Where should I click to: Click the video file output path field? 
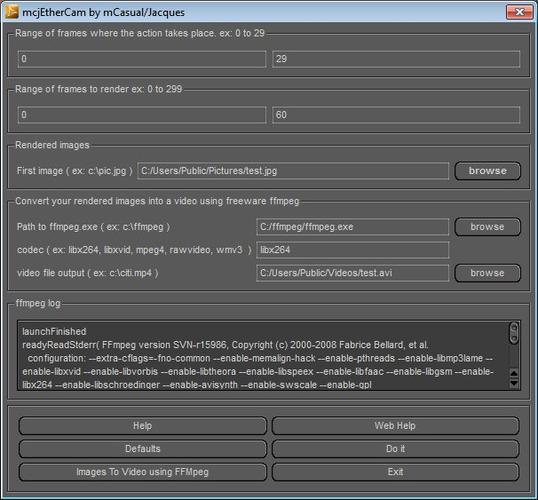pyautogui.click(x=352, y=273)
